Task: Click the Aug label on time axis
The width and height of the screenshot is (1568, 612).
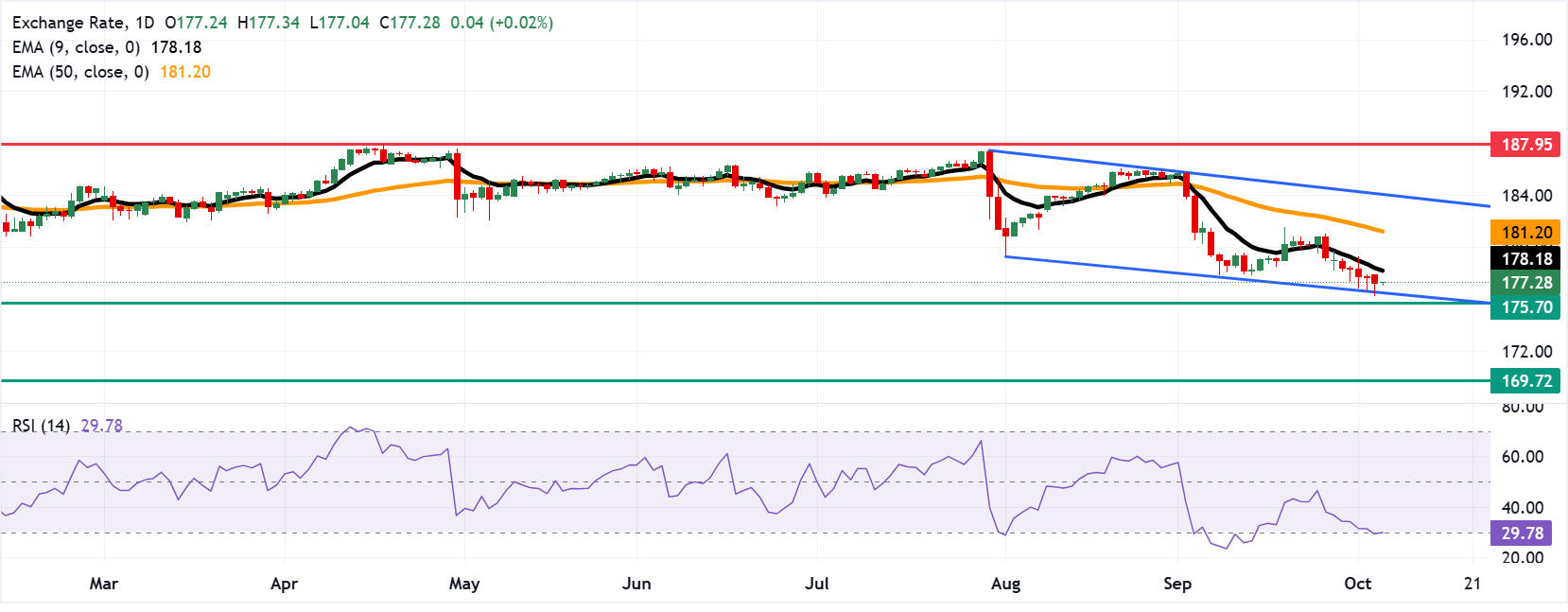Action: (1005, 584)
